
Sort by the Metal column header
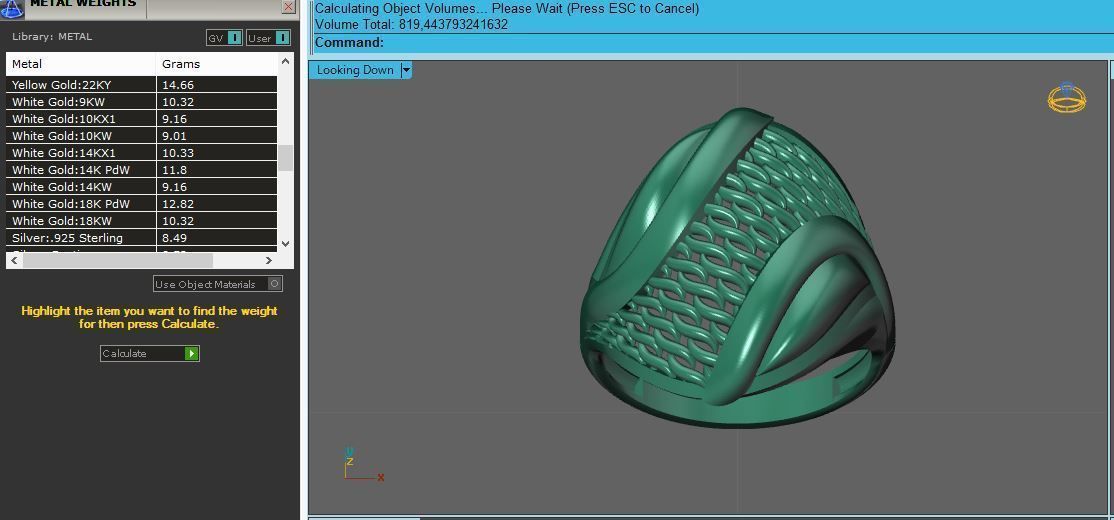pyautogui.click(x=81, y=64)
